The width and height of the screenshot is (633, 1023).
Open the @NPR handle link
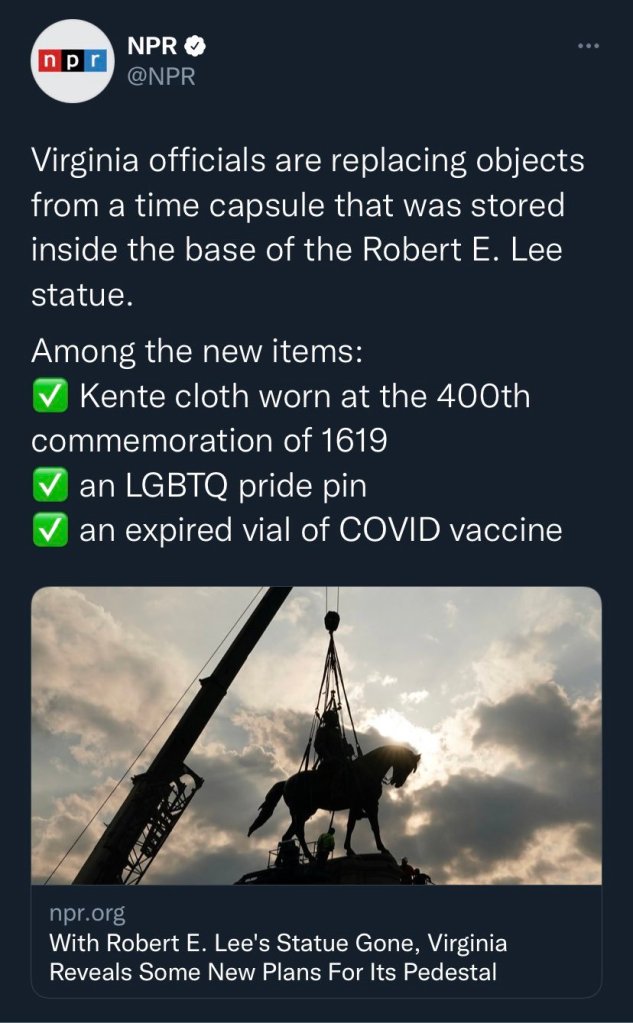pyautogui.click(x=160, y=76)
